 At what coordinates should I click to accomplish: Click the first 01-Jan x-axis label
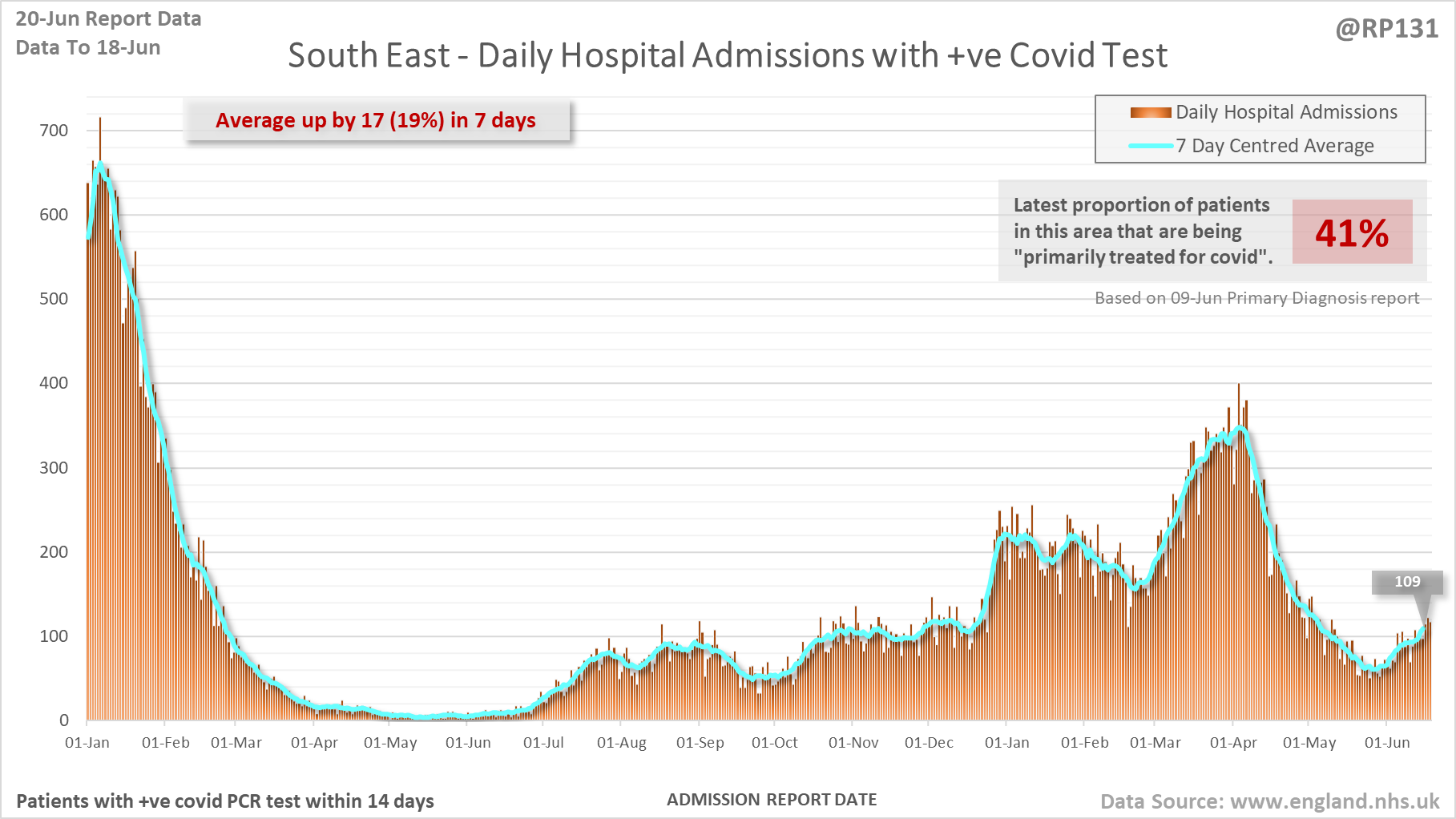pyautogui.click(x=87, y=743)
